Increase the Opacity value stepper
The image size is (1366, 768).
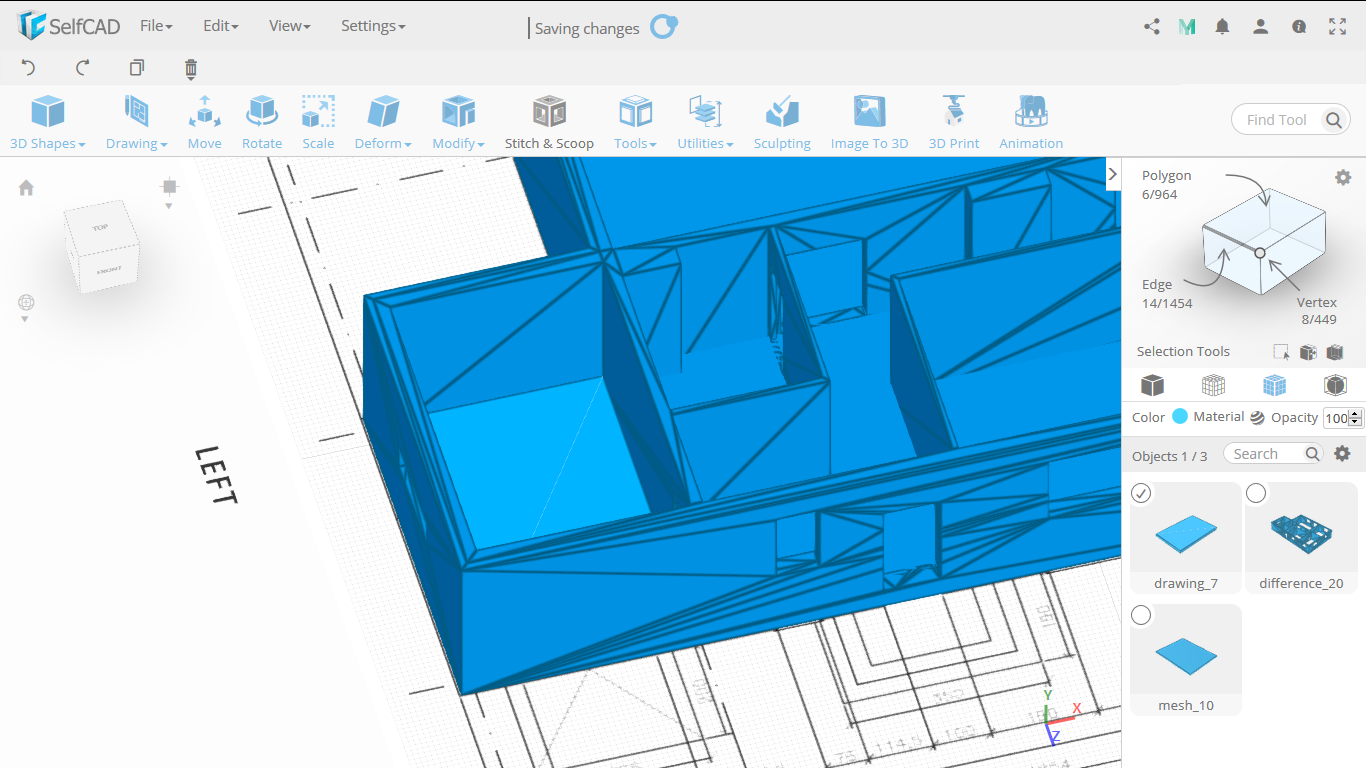click(x=1356, y=414)
